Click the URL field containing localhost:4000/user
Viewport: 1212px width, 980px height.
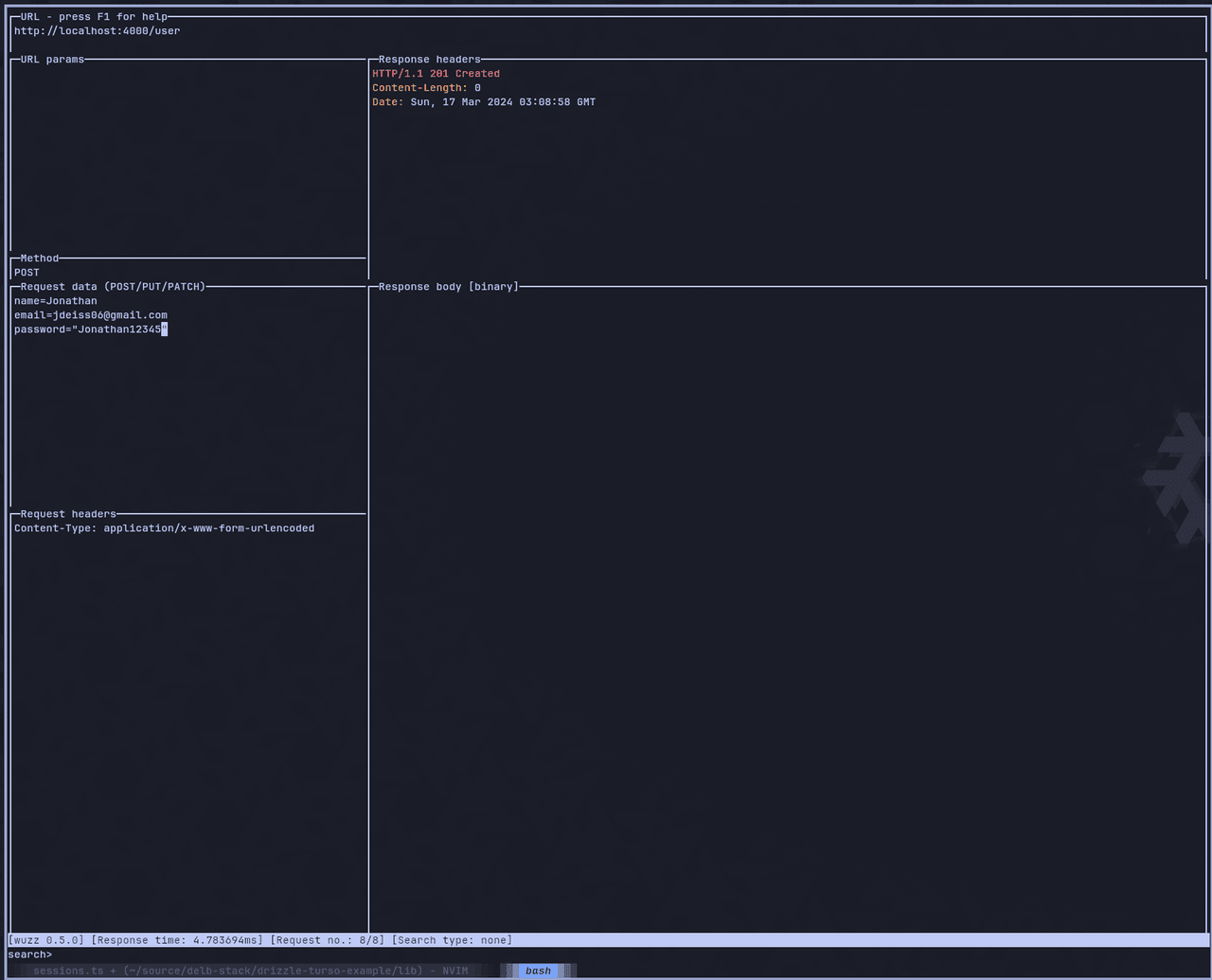[97, 31]
